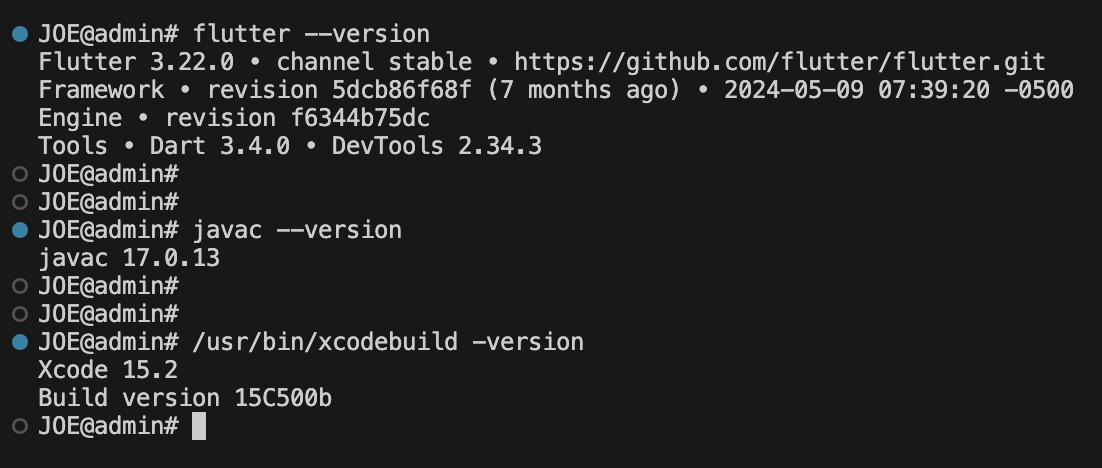
Task: Click blue command marker beside flutter --version
Action: point(20,34)
